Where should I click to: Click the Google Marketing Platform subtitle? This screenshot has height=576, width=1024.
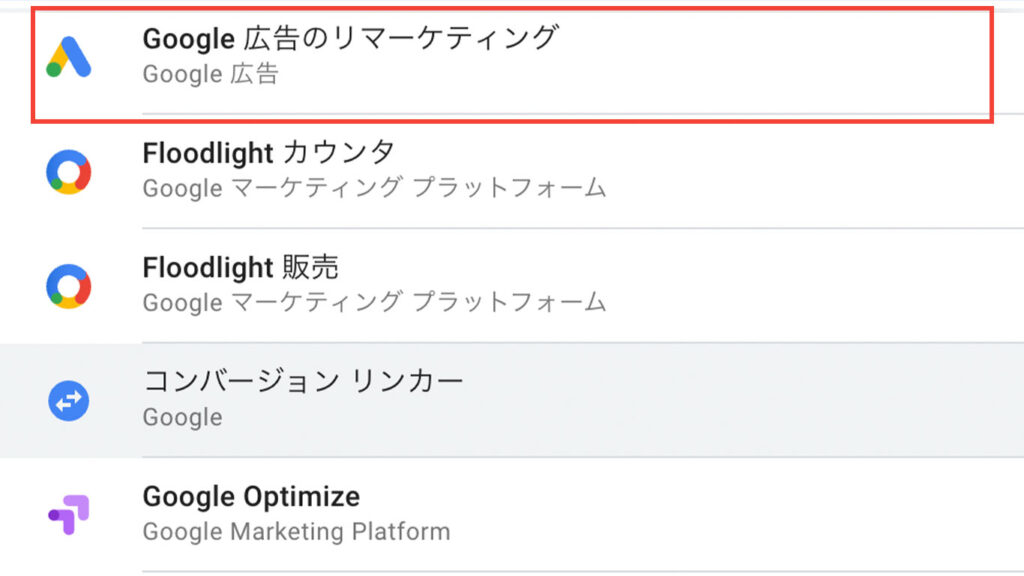click(x=296, y=532)
